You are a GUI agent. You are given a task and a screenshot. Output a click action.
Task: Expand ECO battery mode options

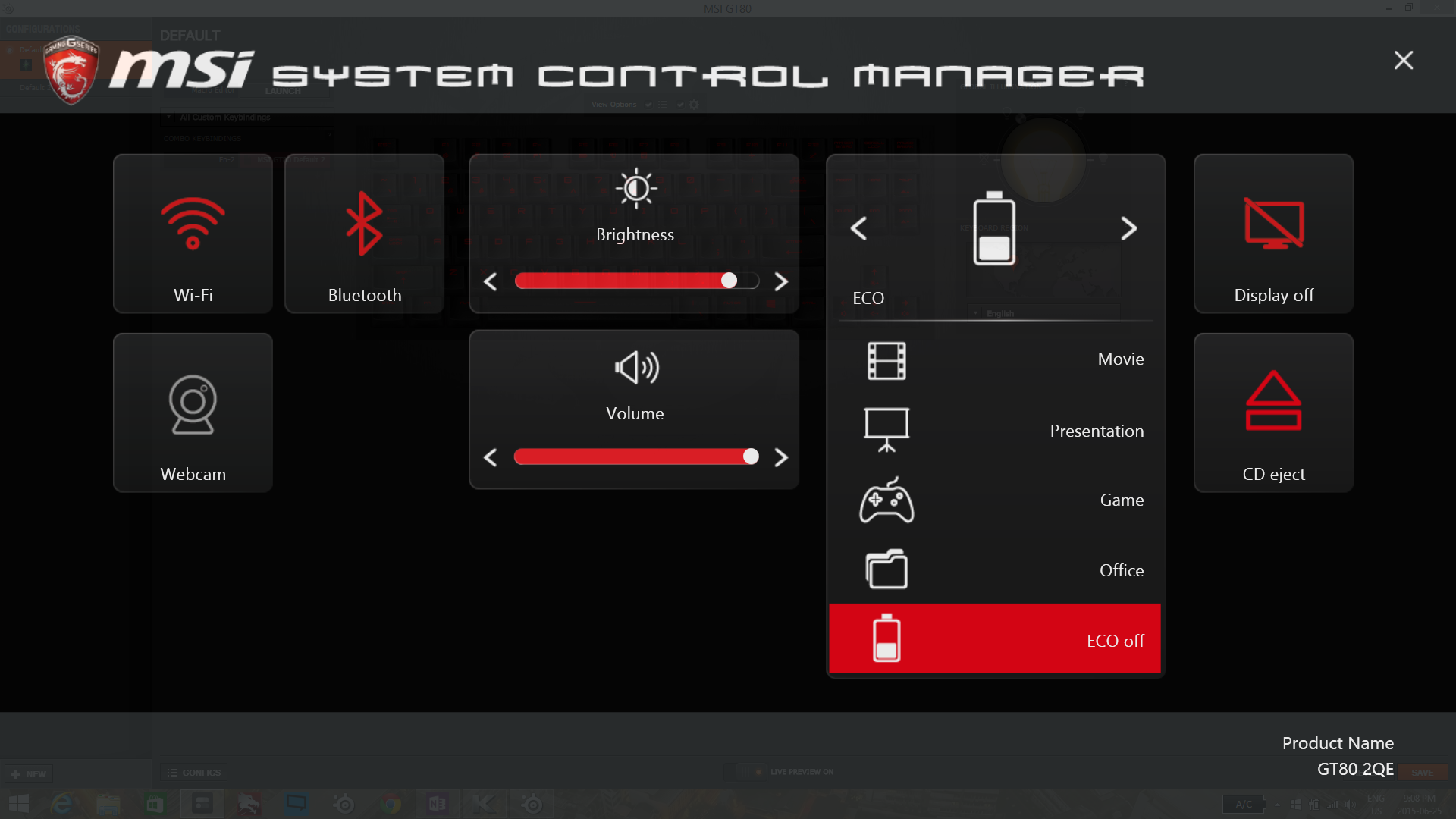pyautogui.click(x=994, y=228)
